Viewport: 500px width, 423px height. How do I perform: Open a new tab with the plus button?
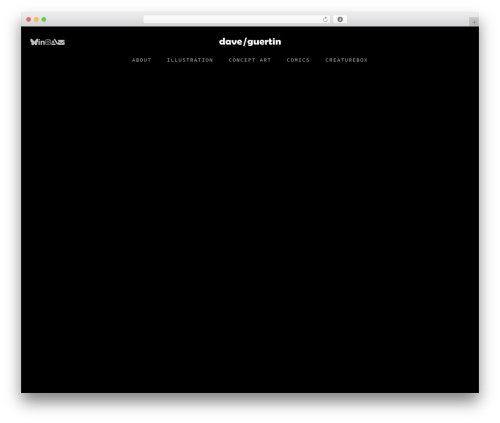pos(474,22)
